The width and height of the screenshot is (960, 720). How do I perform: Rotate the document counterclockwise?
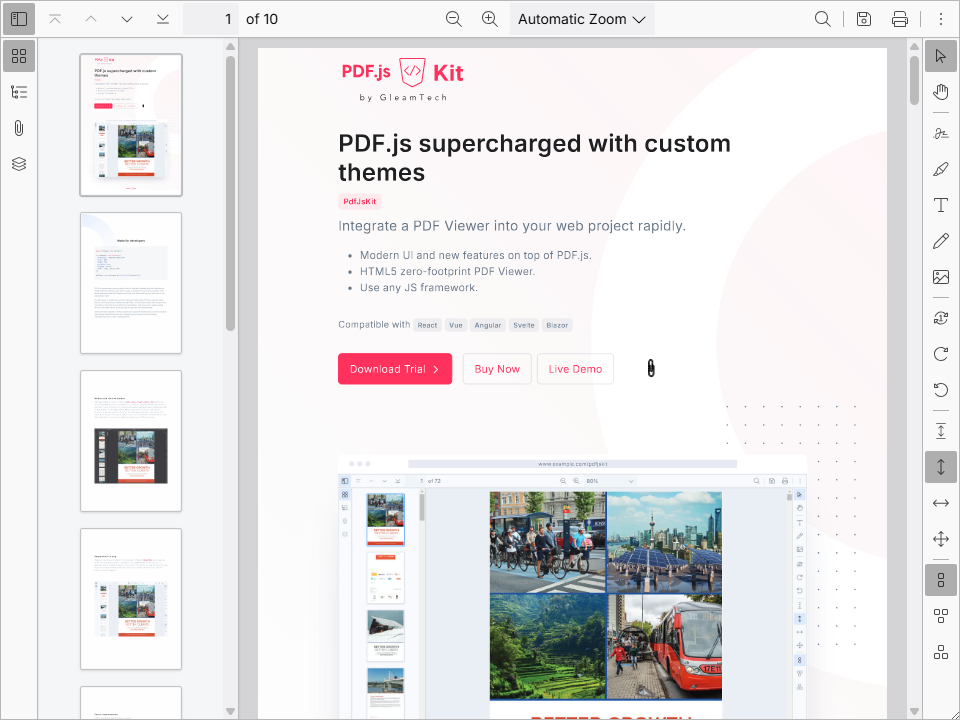tap(941, 390)
